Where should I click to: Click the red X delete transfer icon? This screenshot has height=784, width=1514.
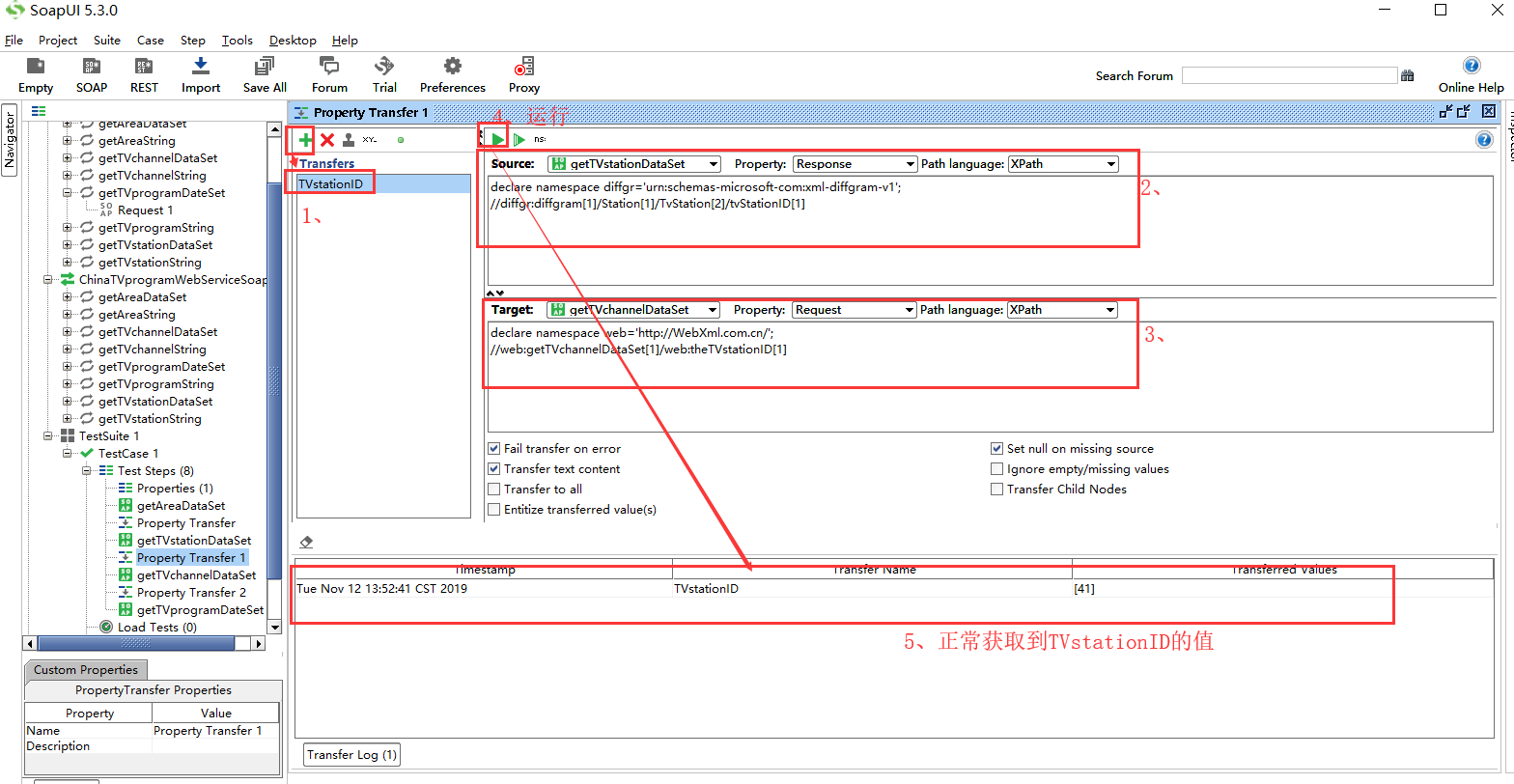point(327,140)
